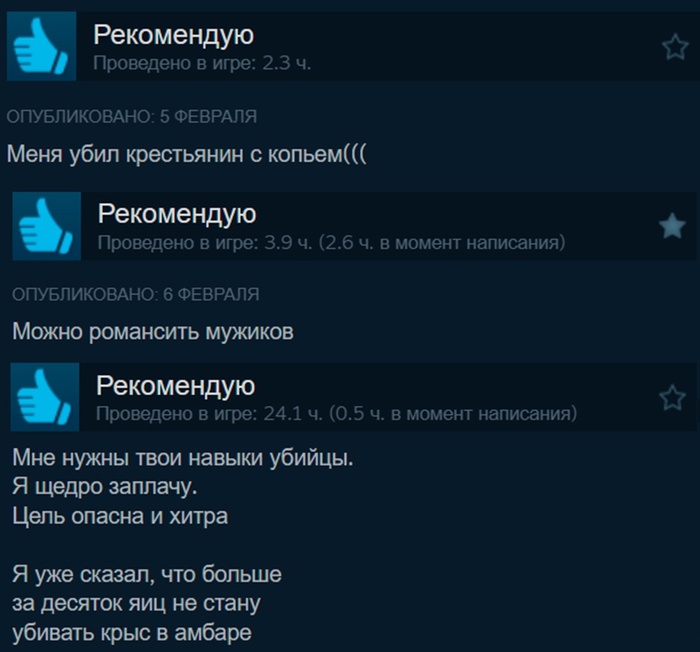Image resolution: width=700 pixels, height=652 pixels.
Task: Click review text 'Можно романсить мужиков'
Action: coord(153,332)
